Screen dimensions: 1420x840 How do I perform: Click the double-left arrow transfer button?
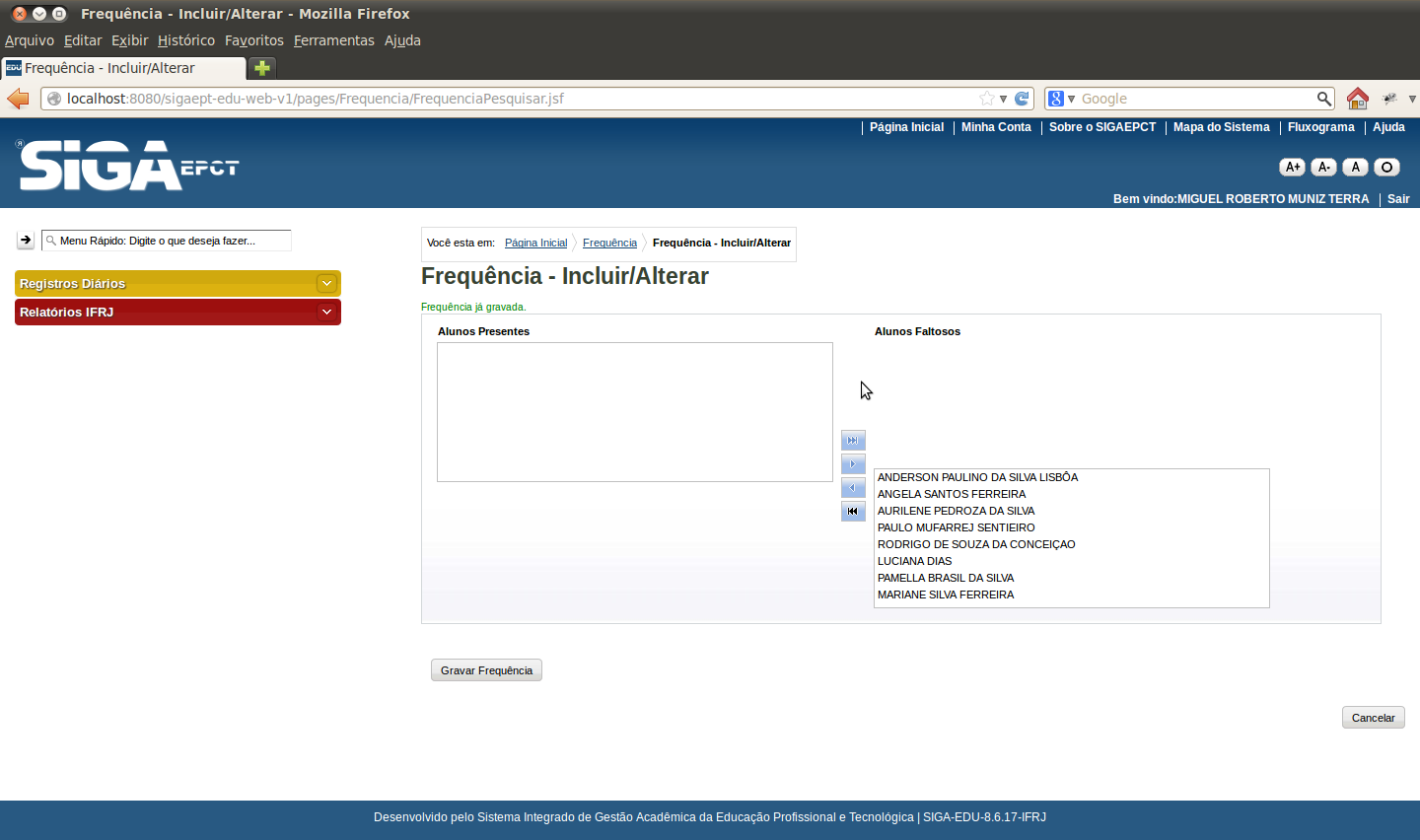tap(853, 512)
